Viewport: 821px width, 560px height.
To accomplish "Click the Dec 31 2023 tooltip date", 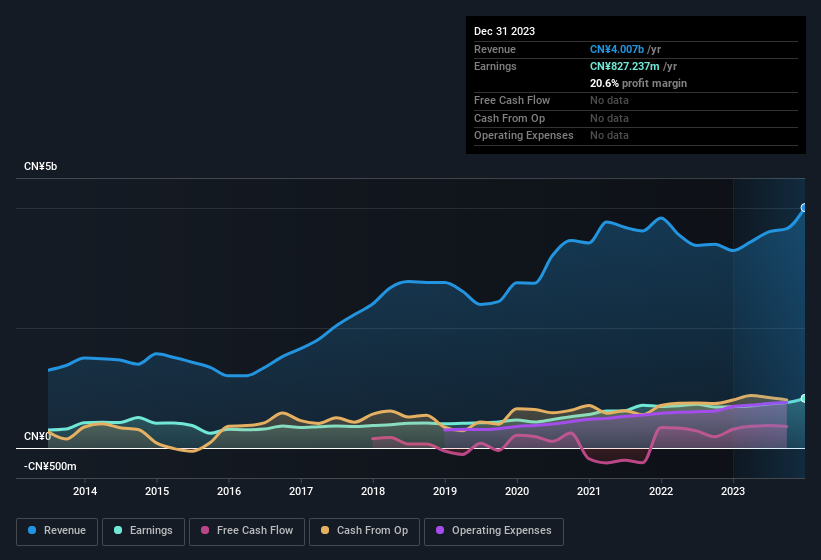I will click(x=504, y=31).
